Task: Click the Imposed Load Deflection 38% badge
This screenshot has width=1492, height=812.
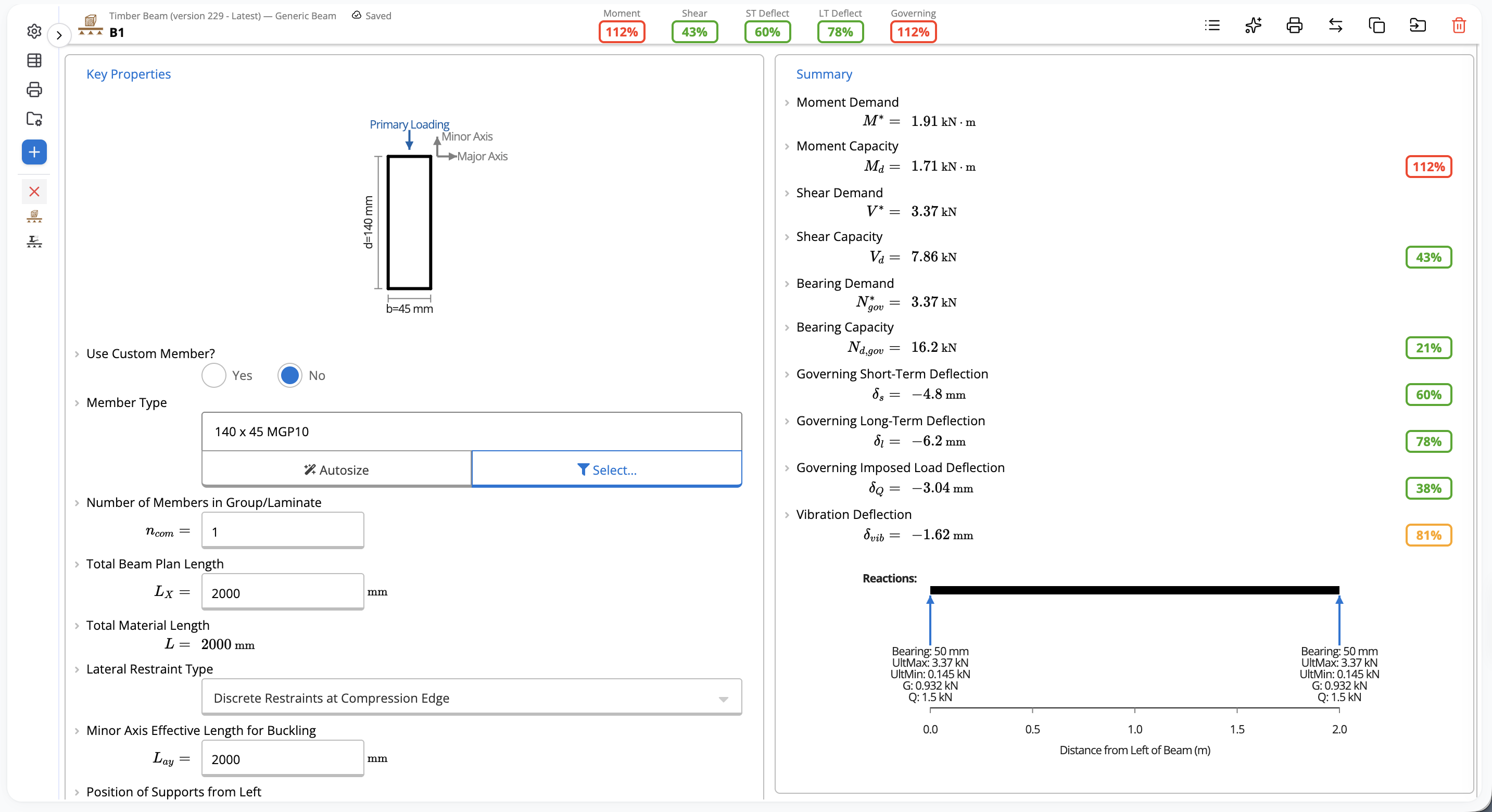Action: tap(1428, 488)
